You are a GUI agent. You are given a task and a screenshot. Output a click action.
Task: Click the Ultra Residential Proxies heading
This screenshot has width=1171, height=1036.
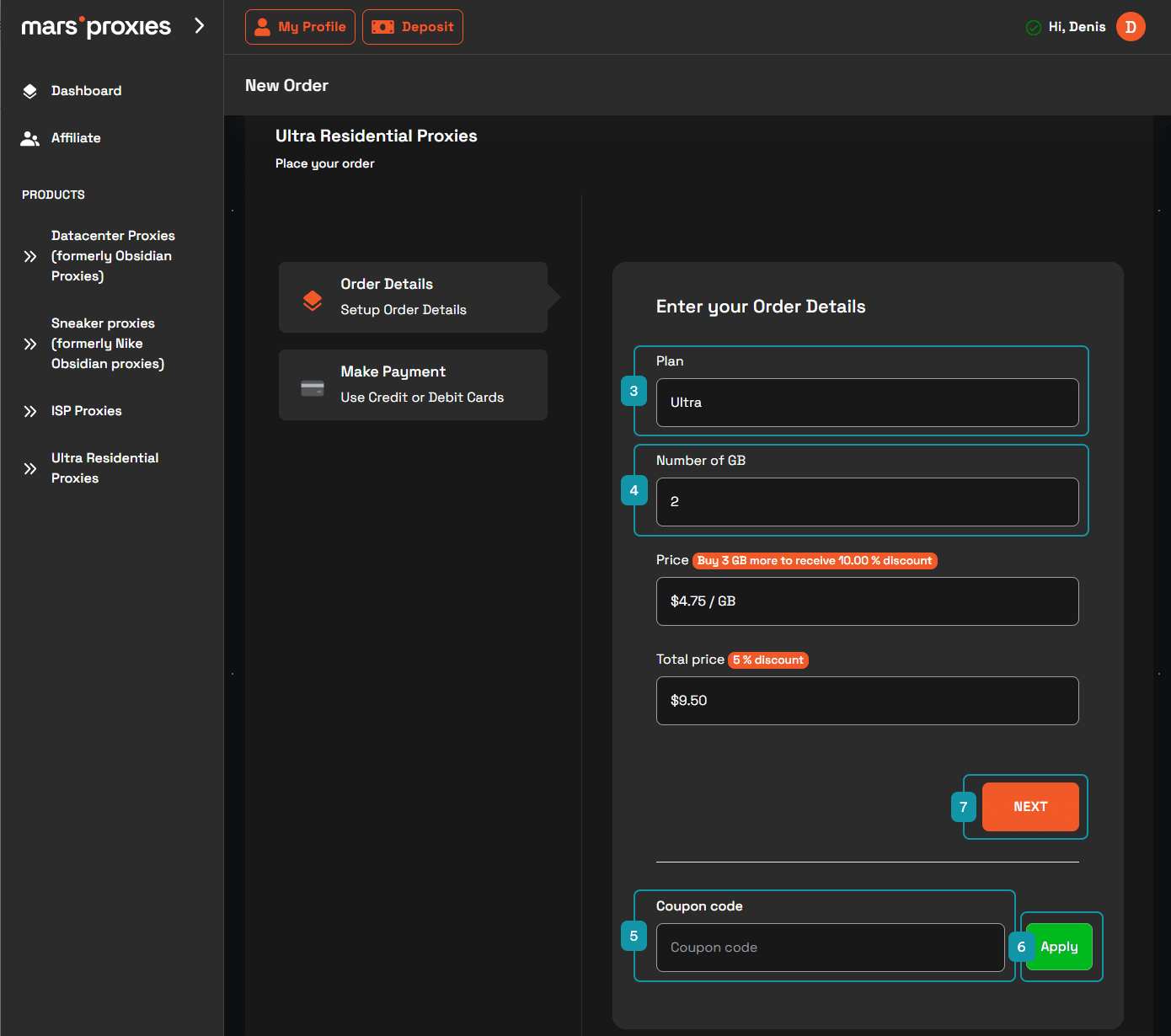[x=377, y=136]
